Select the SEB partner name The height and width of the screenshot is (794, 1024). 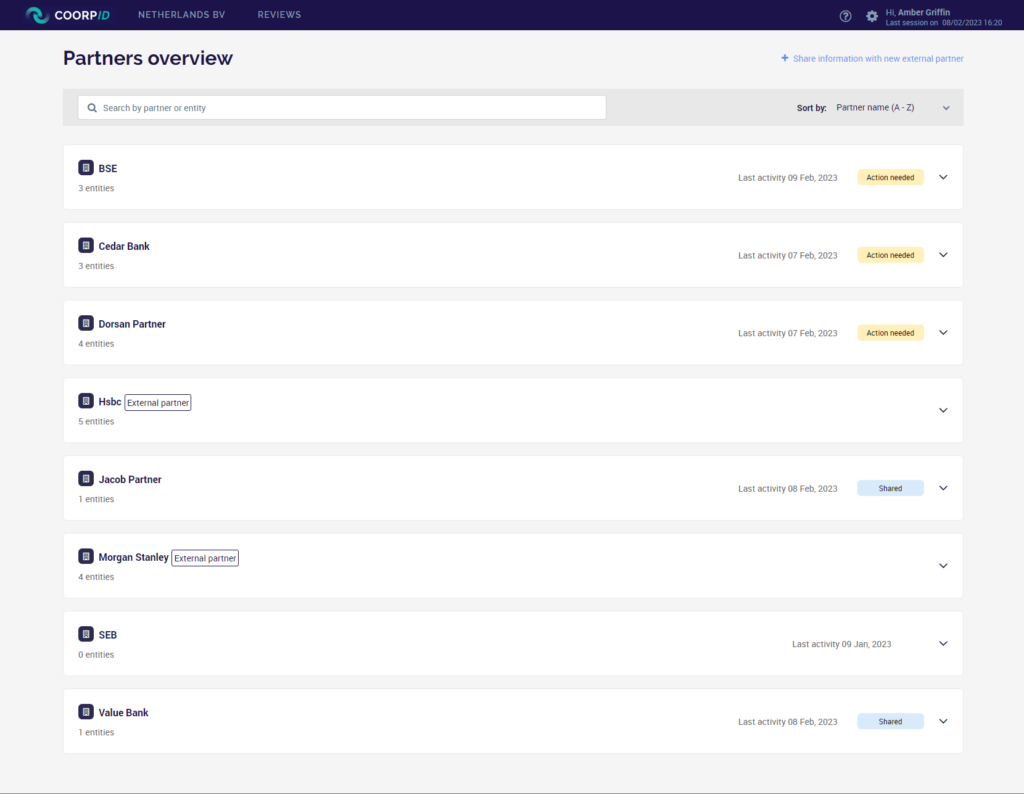(x=108, y=635)
